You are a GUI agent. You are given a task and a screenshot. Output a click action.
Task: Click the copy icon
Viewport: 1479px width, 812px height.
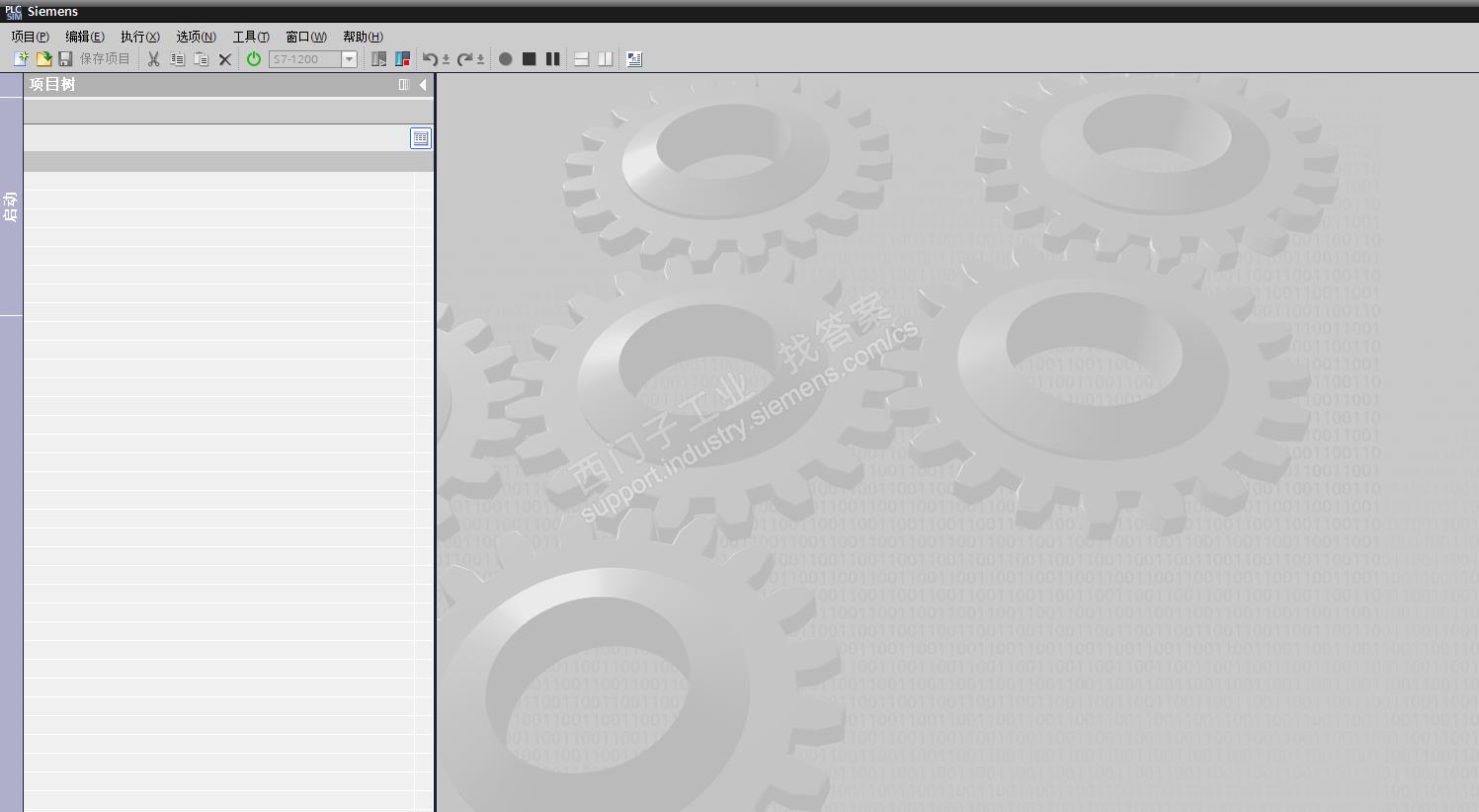pos(177,59)
